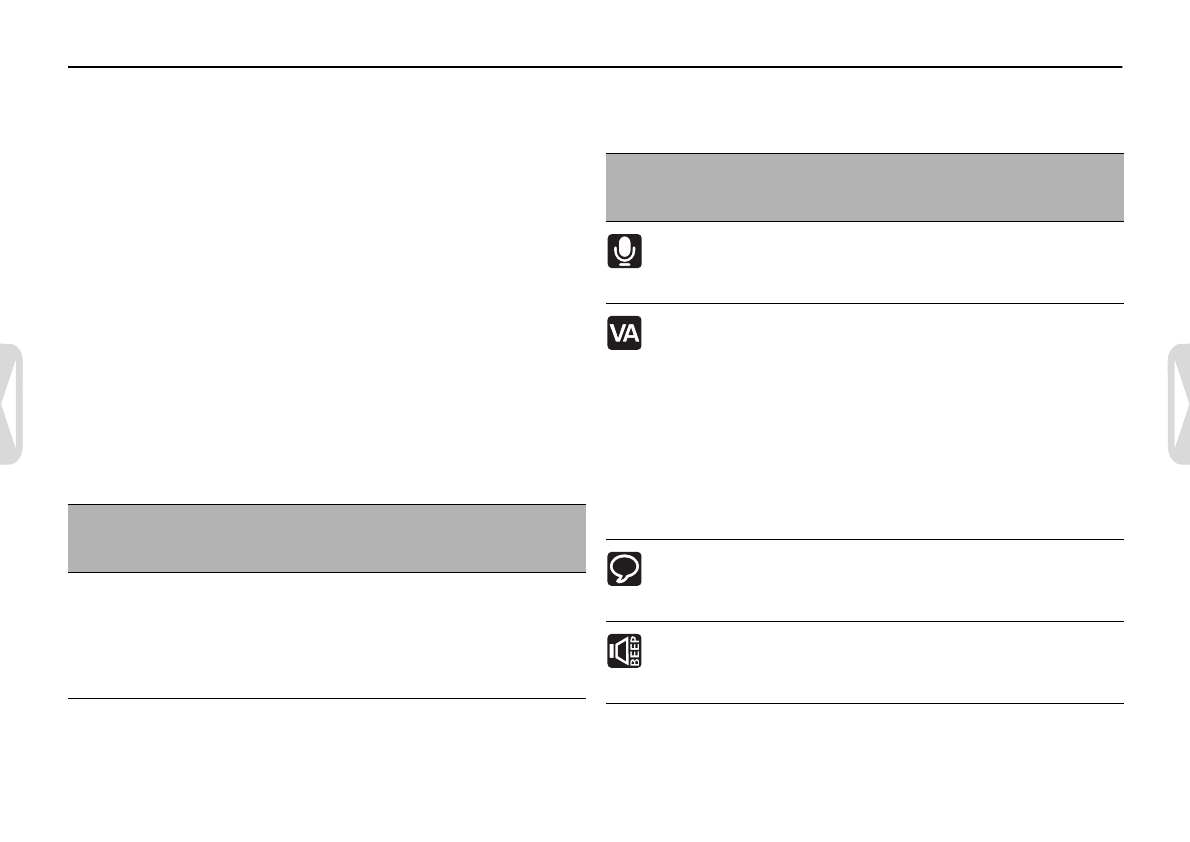Click the BEEP speaker icon
1190x842 pixels.
point(625,651)
